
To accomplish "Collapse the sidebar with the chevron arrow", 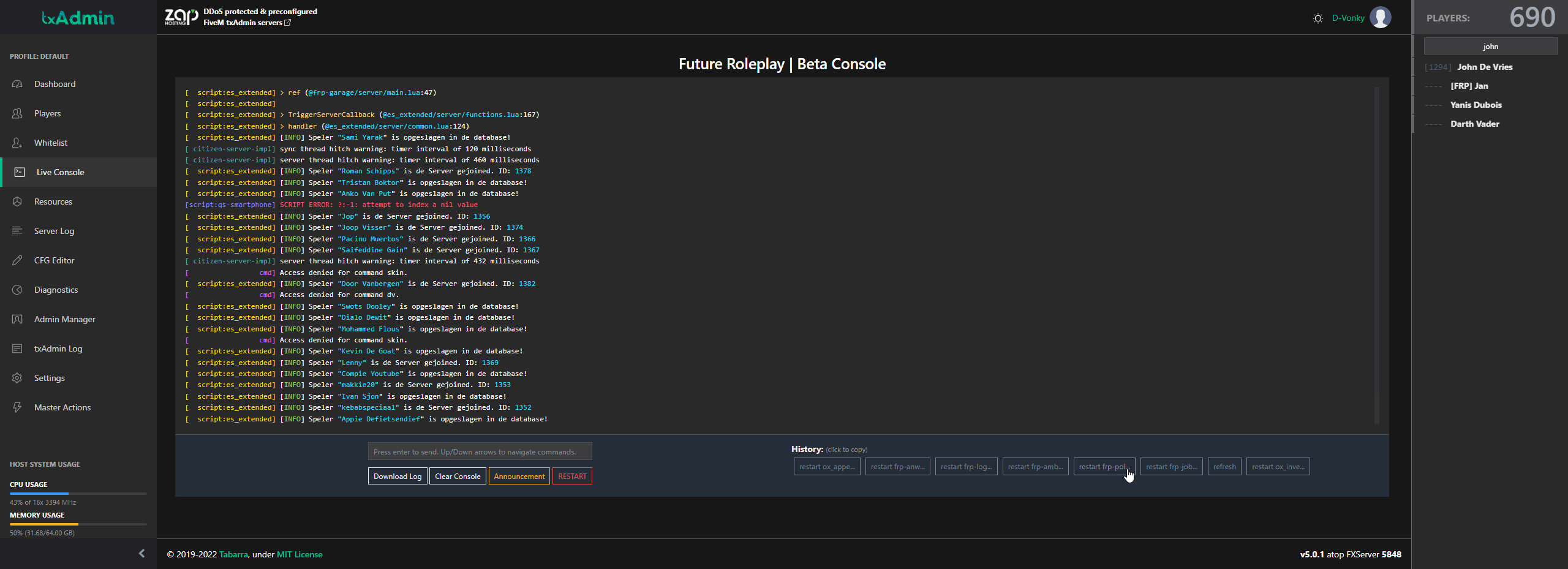I will [141, 554].
